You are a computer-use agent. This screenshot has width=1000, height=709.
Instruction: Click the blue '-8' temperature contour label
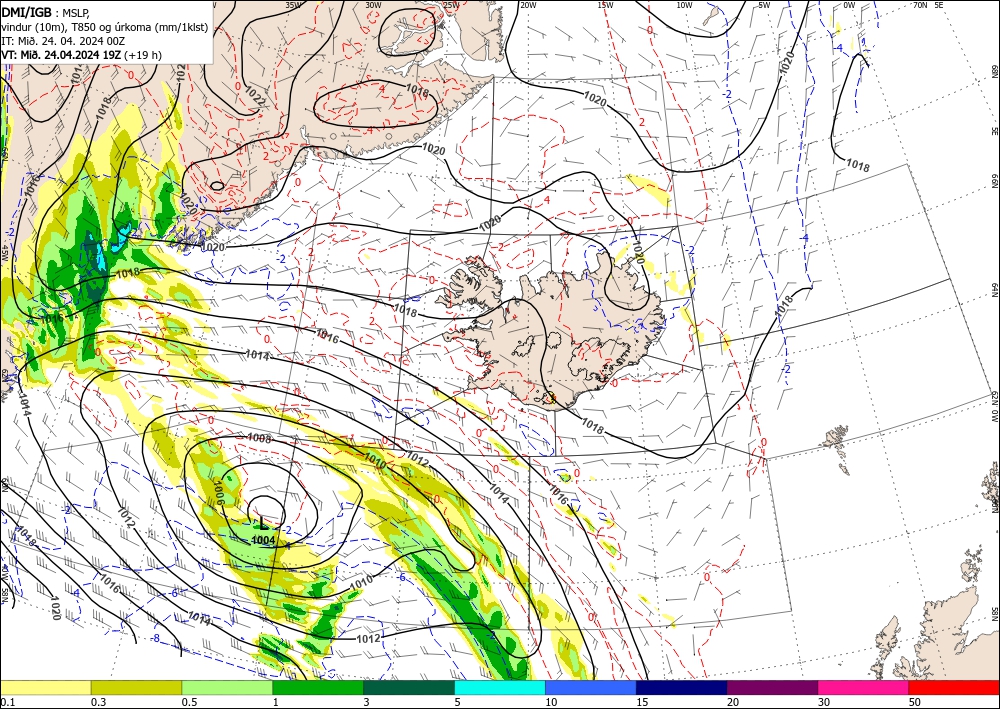point(155,638)
